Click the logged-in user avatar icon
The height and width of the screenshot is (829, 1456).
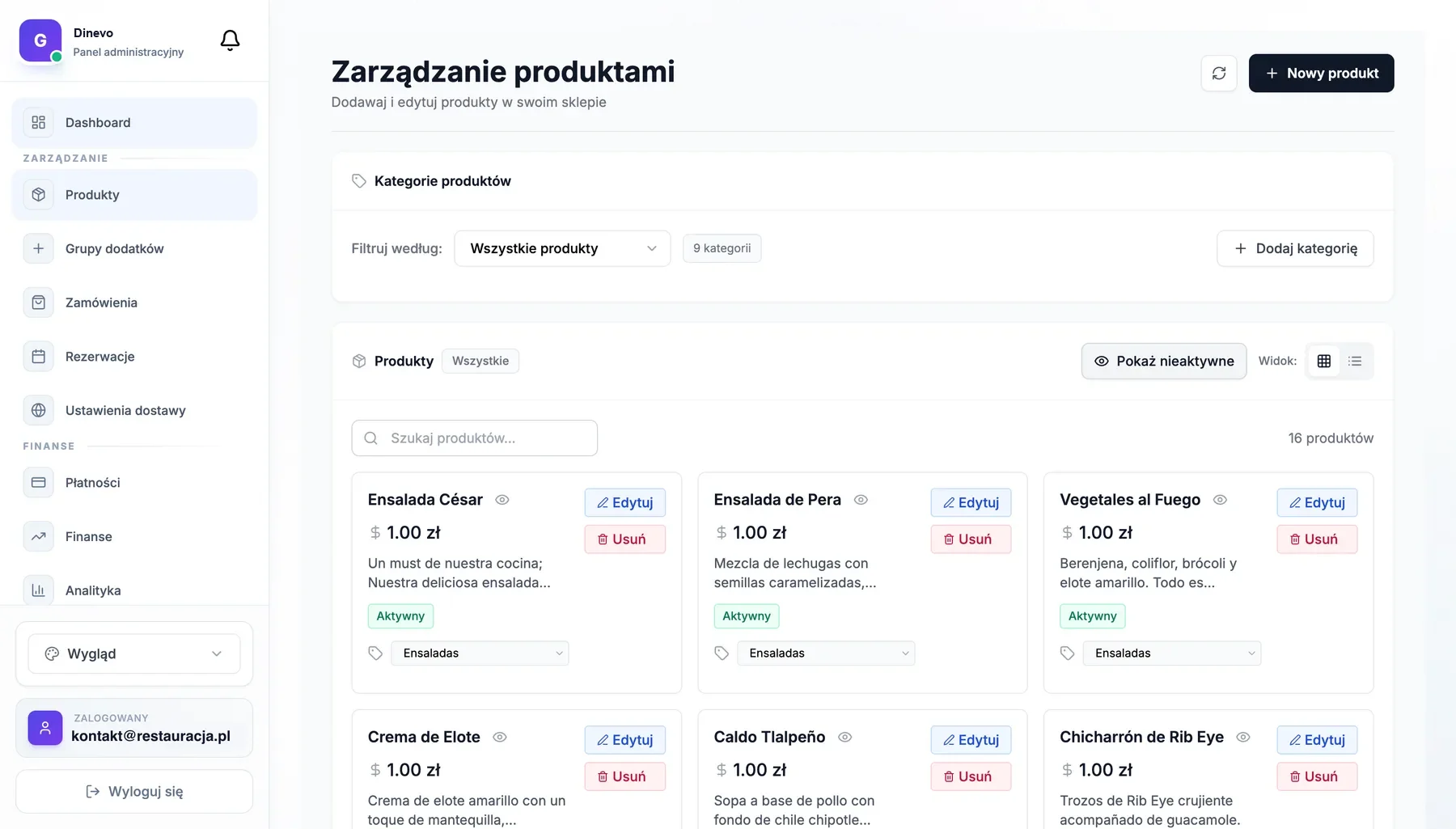tap(45, 728)
